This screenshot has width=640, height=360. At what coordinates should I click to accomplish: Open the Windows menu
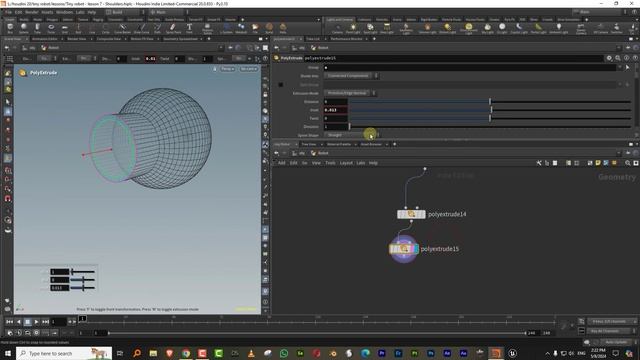tap(64, 12)
